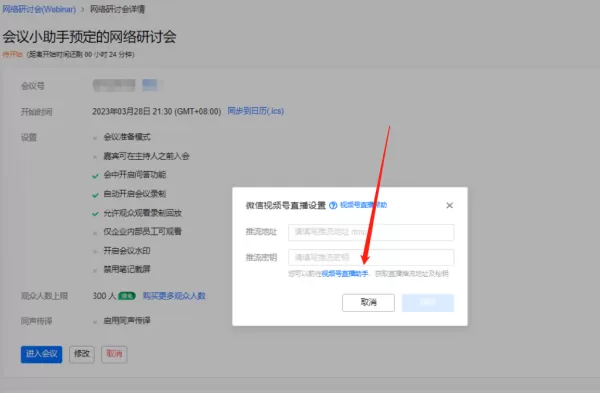The height and width of the screenshot is (393, 600).
Task: Close the 微信视频号直播设置 dialog with X
Action: click(x=450, y=205)
